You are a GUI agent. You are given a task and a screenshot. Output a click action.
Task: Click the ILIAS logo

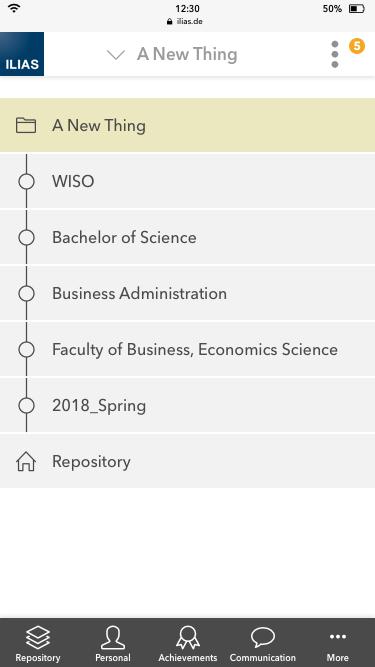point(22,54)
